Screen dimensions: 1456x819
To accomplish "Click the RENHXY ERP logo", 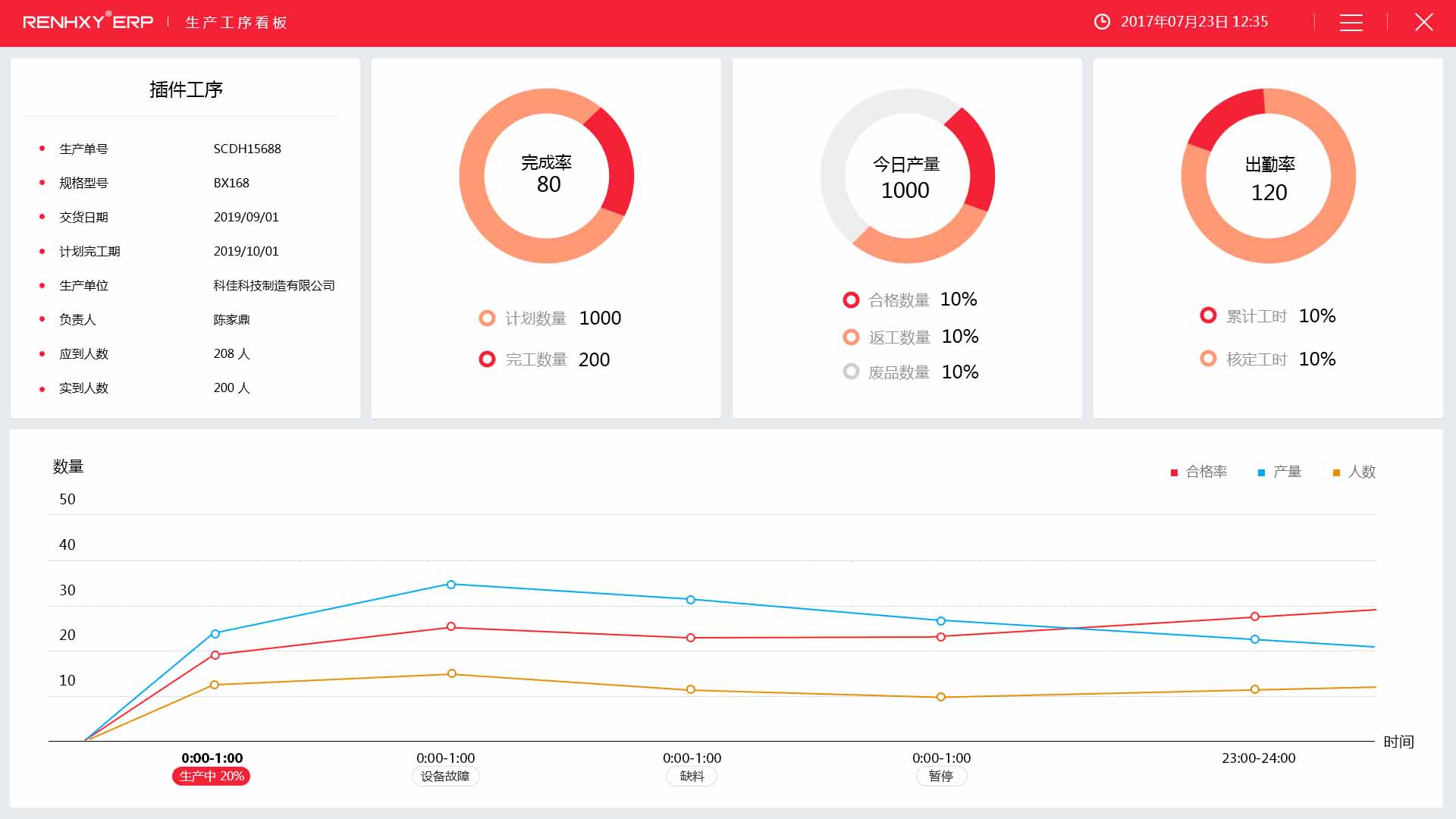I will tap(88, 21).
